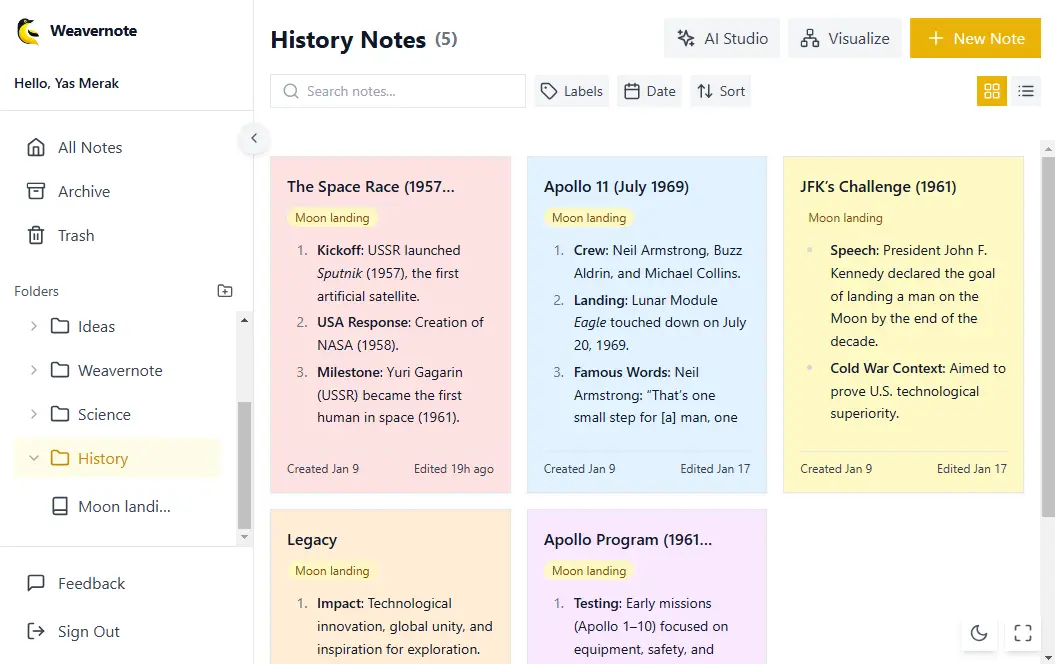Expand the Science folder chevron
Screen dimensions: 1055x664
34,414
